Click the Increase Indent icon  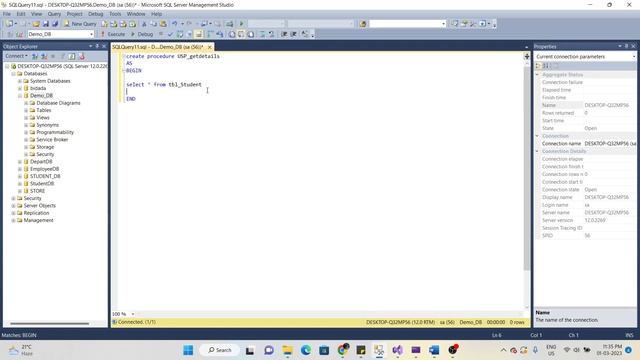tap(293, 34)
